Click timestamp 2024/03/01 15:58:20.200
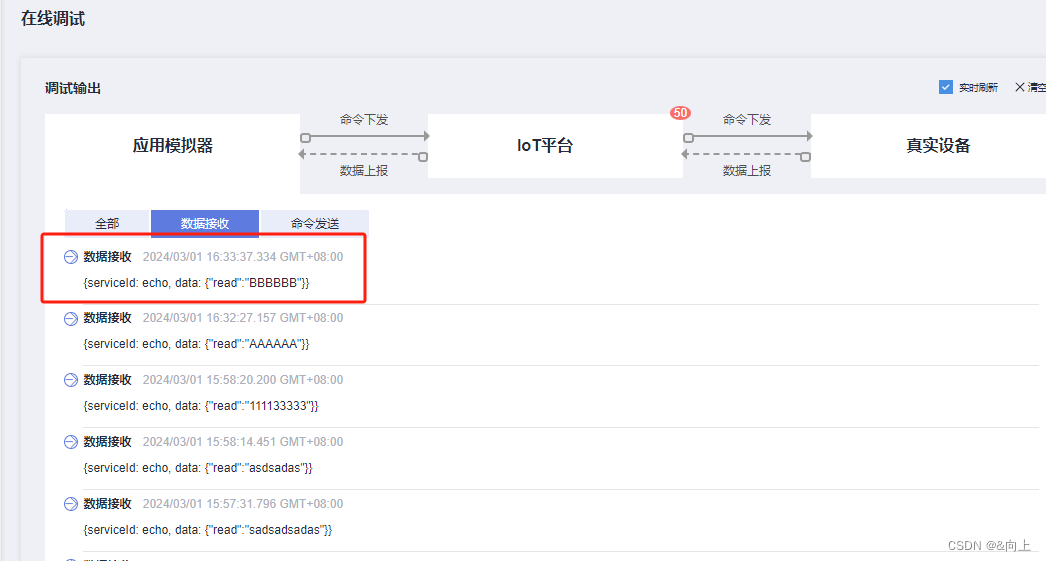The image size is (1046, 561). (243, 380)
